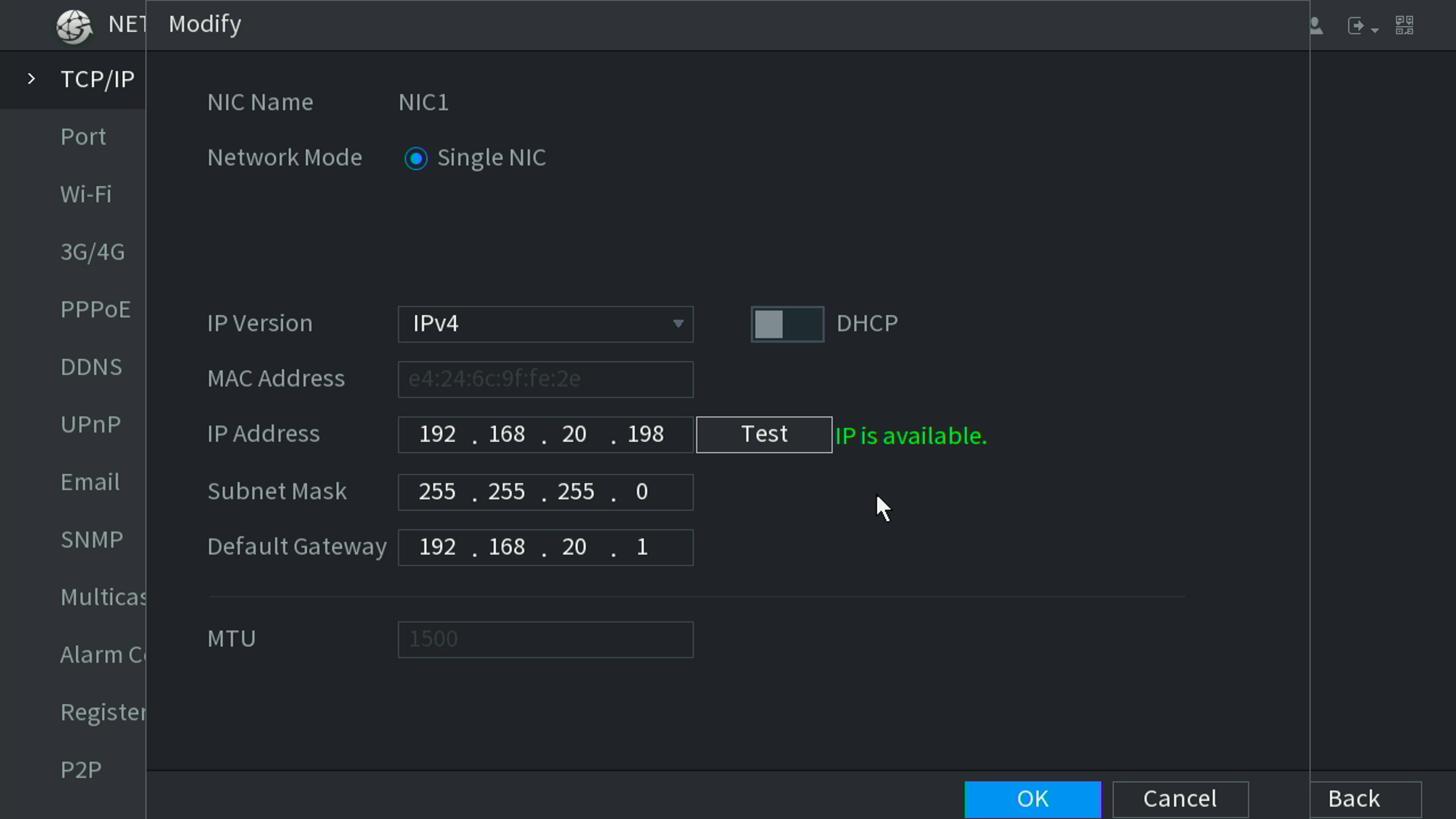Open the Port settings menu
This screenshot has height=819, width=1456.
[x=83, y=137]
